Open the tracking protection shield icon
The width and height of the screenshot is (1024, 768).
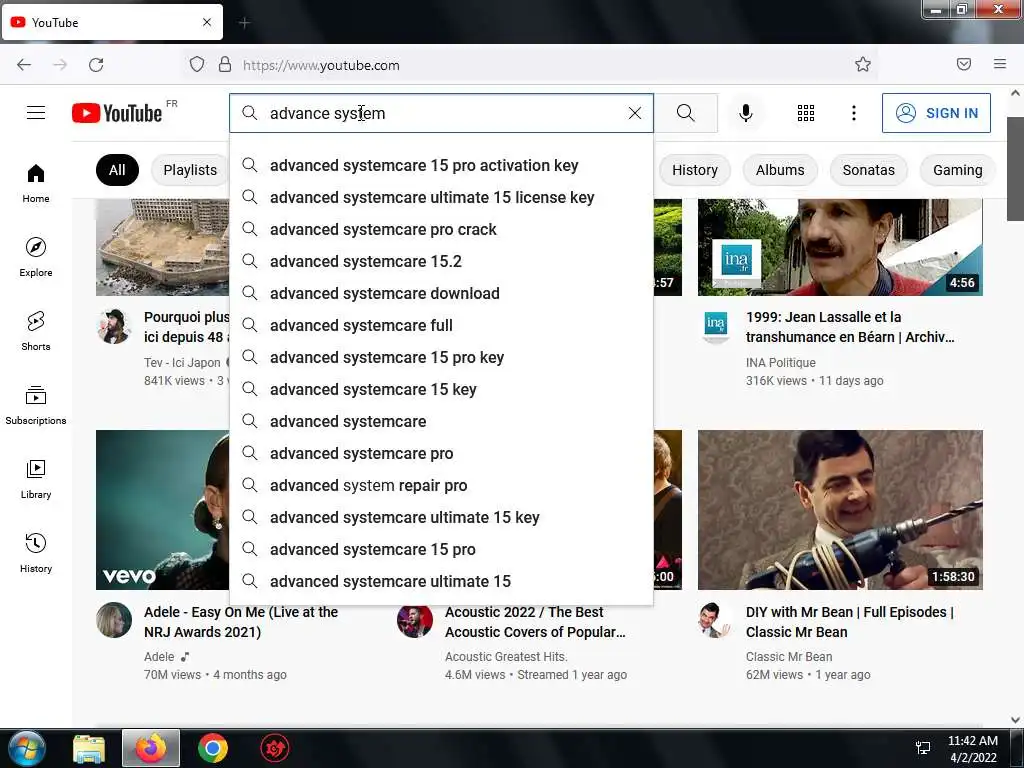pyautogui.click(x=197, y=64)
